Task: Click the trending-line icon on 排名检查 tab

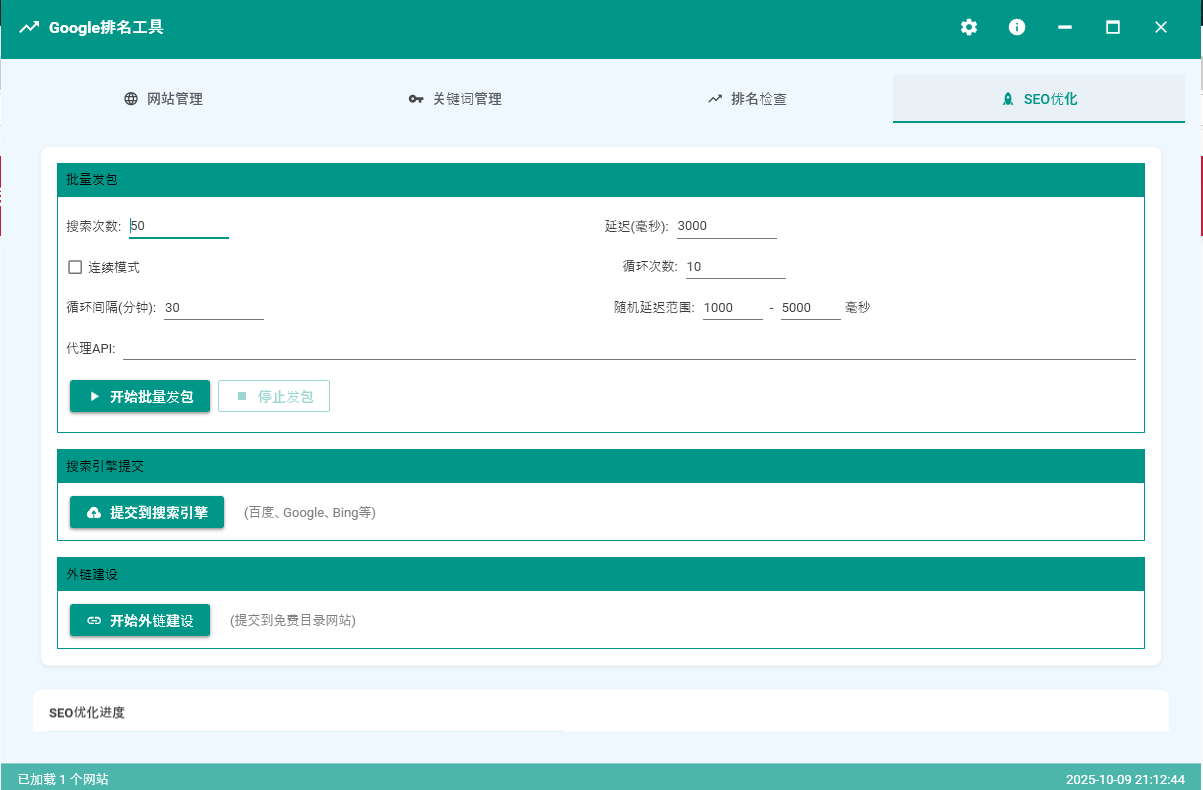Action: [714, 99]
